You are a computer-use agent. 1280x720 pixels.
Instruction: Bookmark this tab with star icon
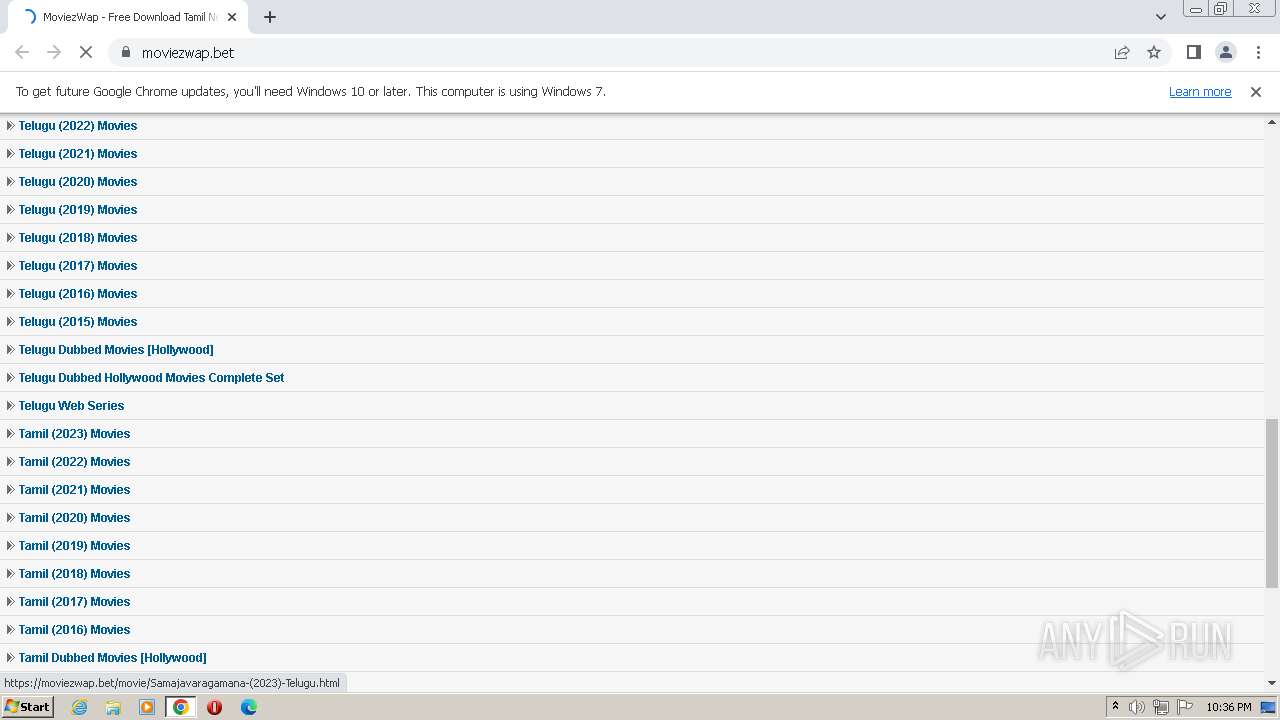point(1154,52)
